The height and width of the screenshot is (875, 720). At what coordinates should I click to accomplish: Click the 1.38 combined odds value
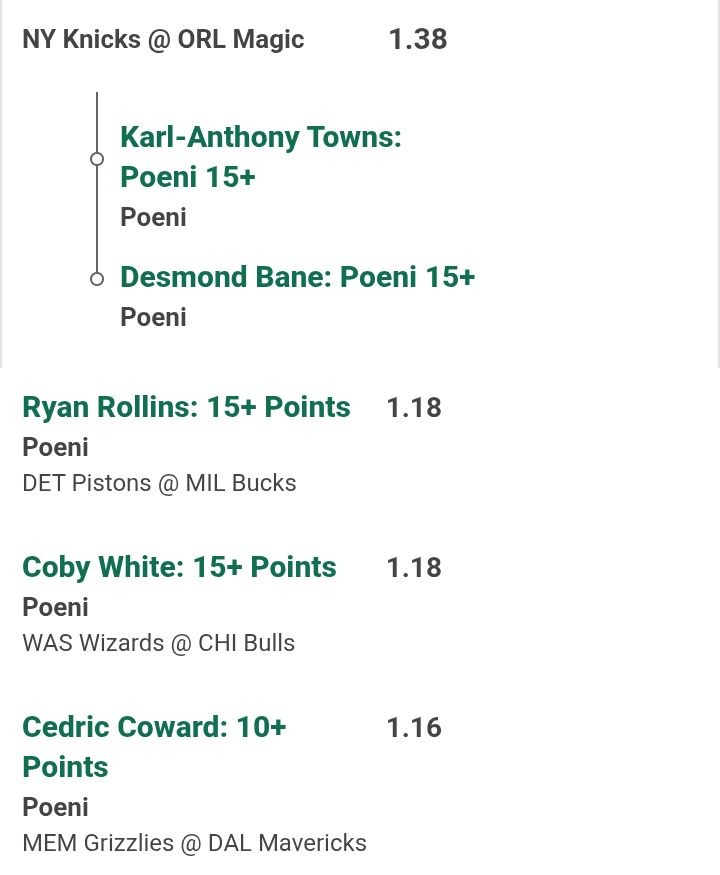(x=417, y=40)
